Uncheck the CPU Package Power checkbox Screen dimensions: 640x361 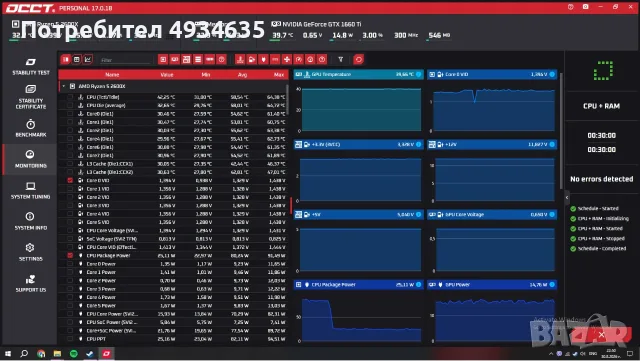click(70, 255)
